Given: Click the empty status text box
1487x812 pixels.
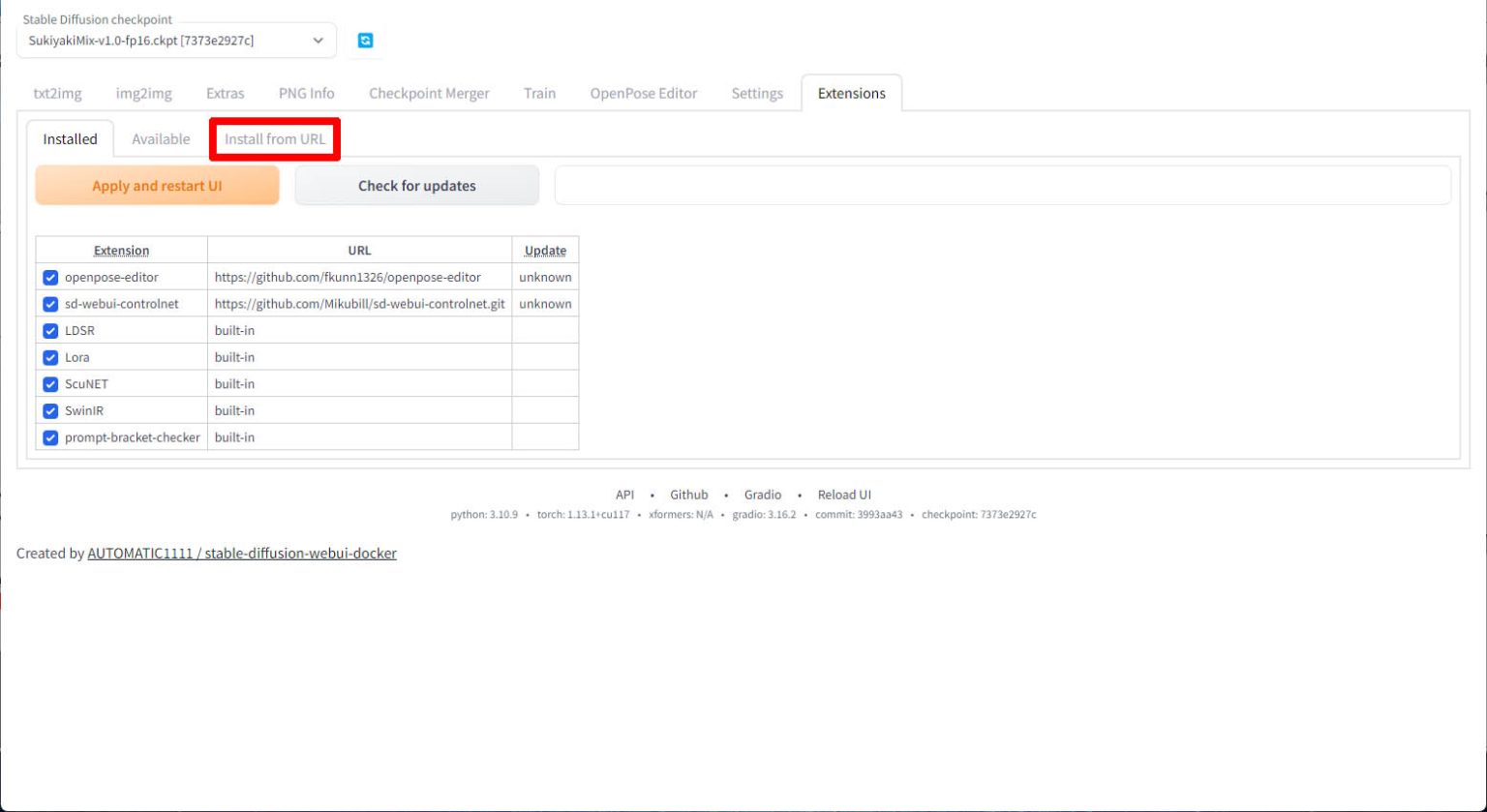Looking at the screenshot, I should click(1002, 186).
